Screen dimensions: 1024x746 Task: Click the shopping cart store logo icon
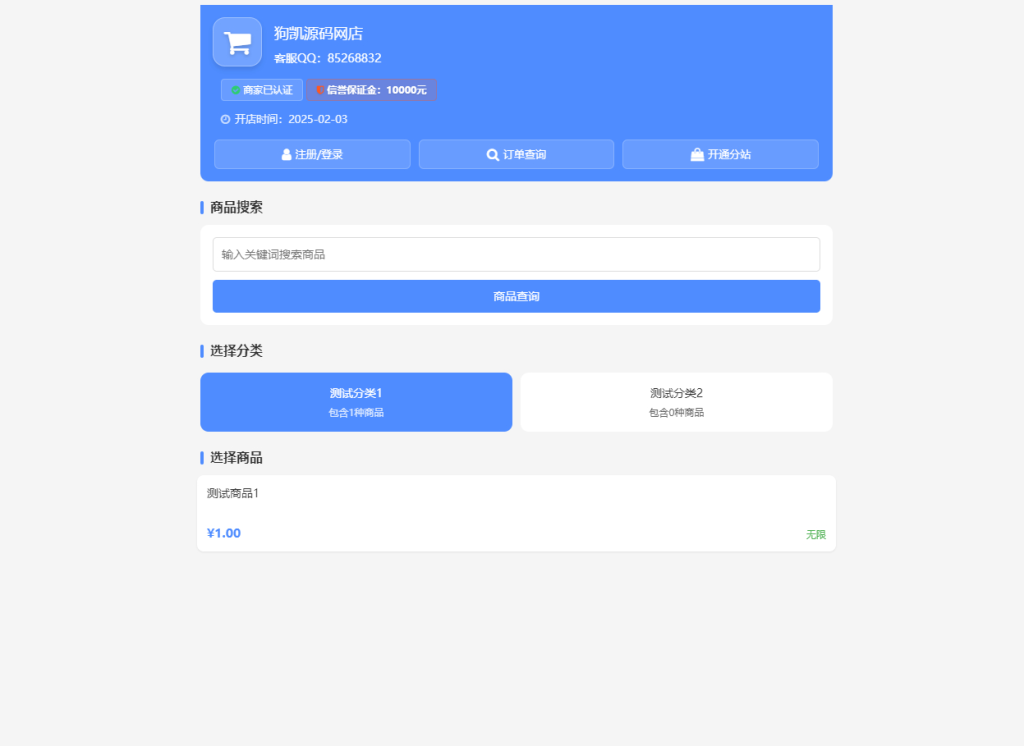point(237,42)
